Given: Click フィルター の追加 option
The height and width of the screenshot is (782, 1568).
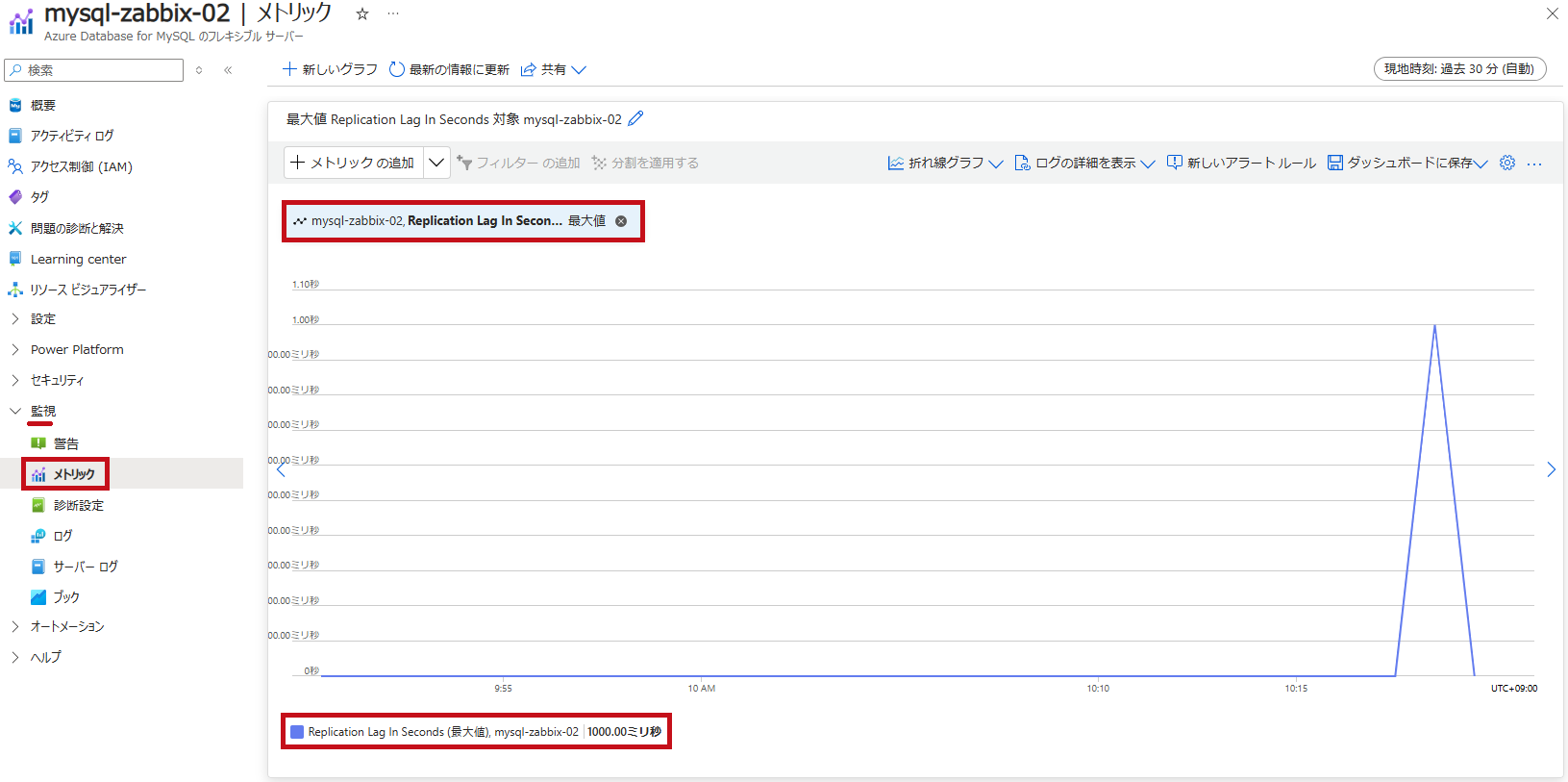Looking at the screenshot, I should click(518, 163).
